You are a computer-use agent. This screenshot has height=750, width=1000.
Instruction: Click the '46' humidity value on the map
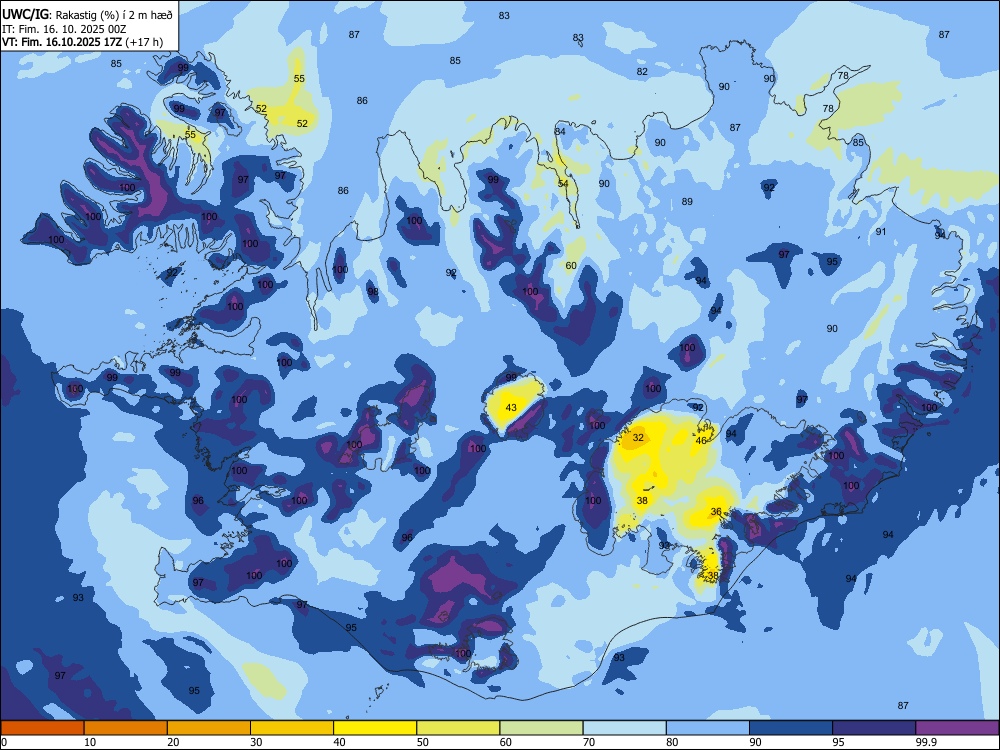pyautogui.click(x=701, y=441)
